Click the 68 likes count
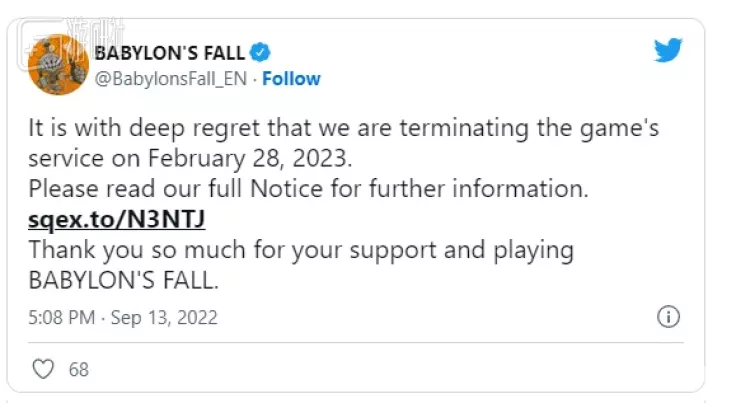The height and width of the screenshot is (403, 750). [79, 370]
